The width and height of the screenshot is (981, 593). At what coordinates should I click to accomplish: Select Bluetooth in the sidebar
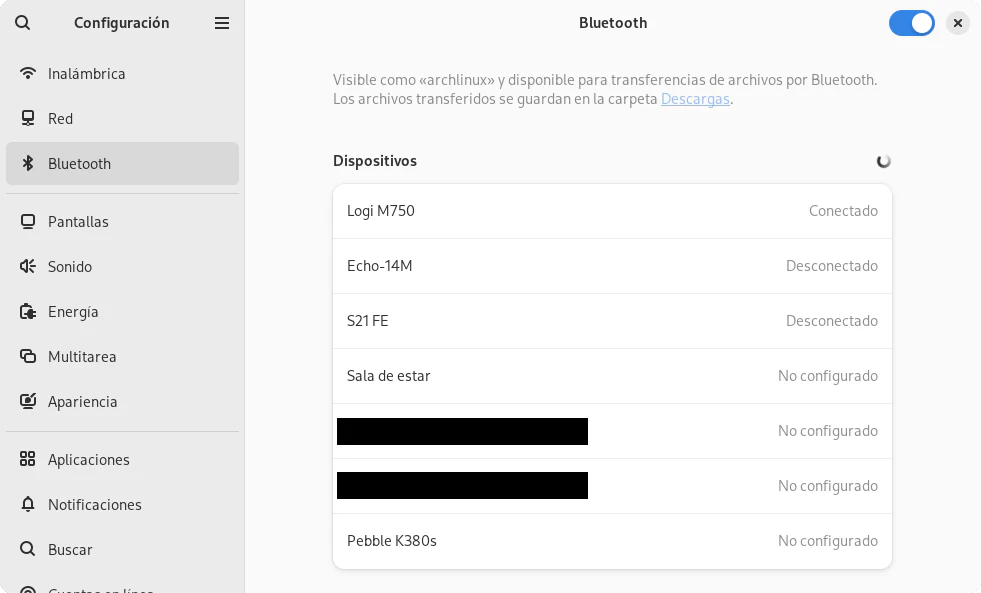coord(79,164)
